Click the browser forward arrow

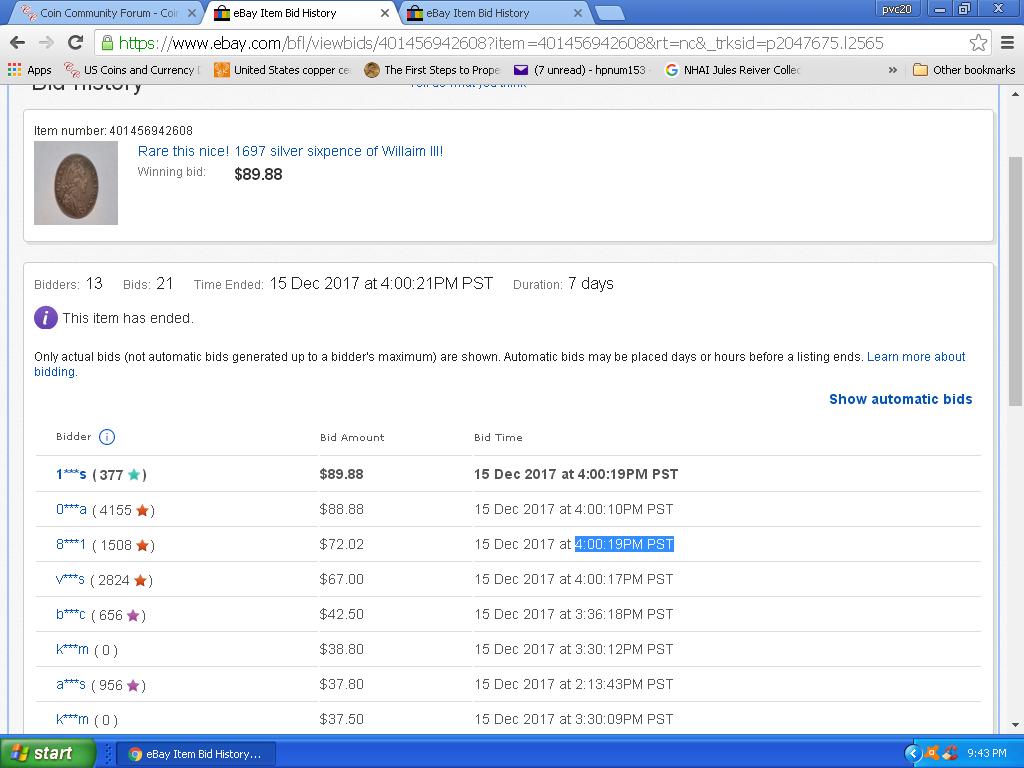(46, 42)
